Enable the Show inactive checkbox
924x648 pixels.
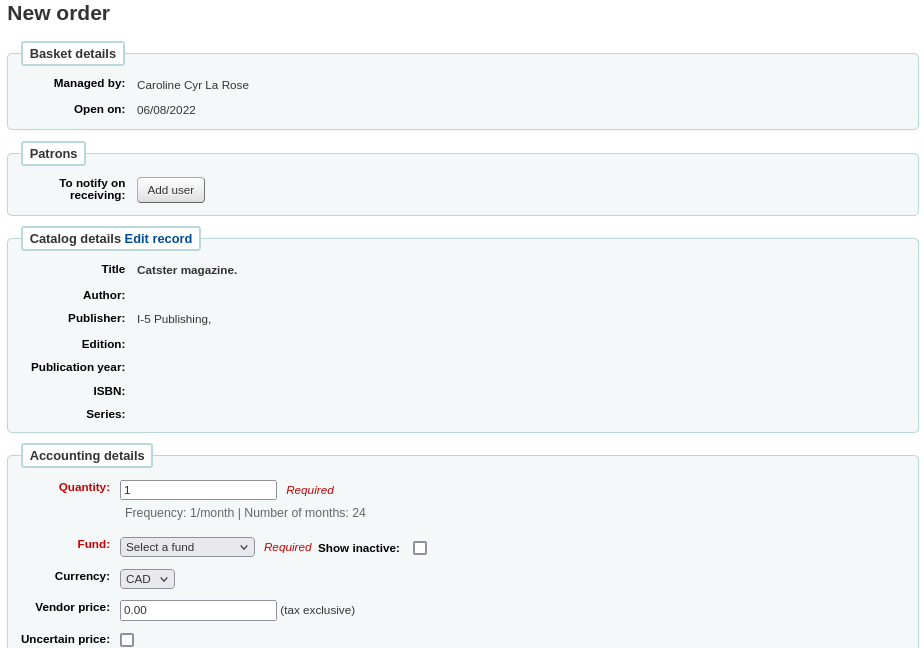pos(420,548)
